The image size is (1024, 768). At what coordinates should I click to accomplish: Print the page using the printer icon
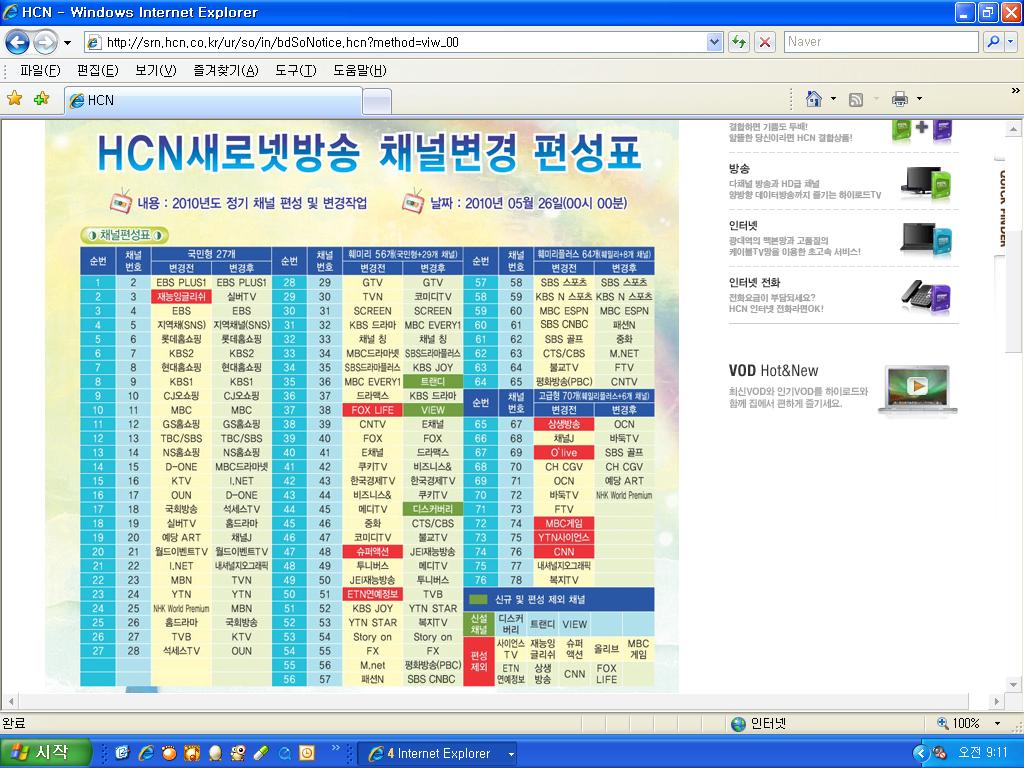[900, 99]
